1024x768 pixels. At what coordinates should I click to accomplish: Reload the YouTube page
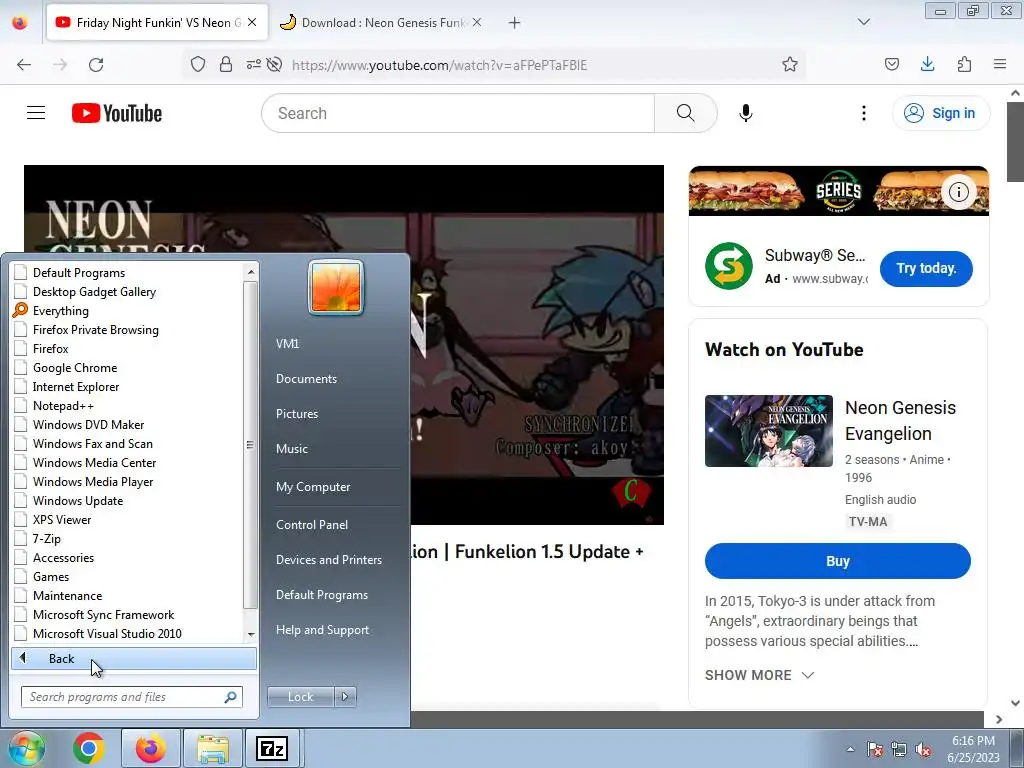pyautogui.click(x=96, y=65)
